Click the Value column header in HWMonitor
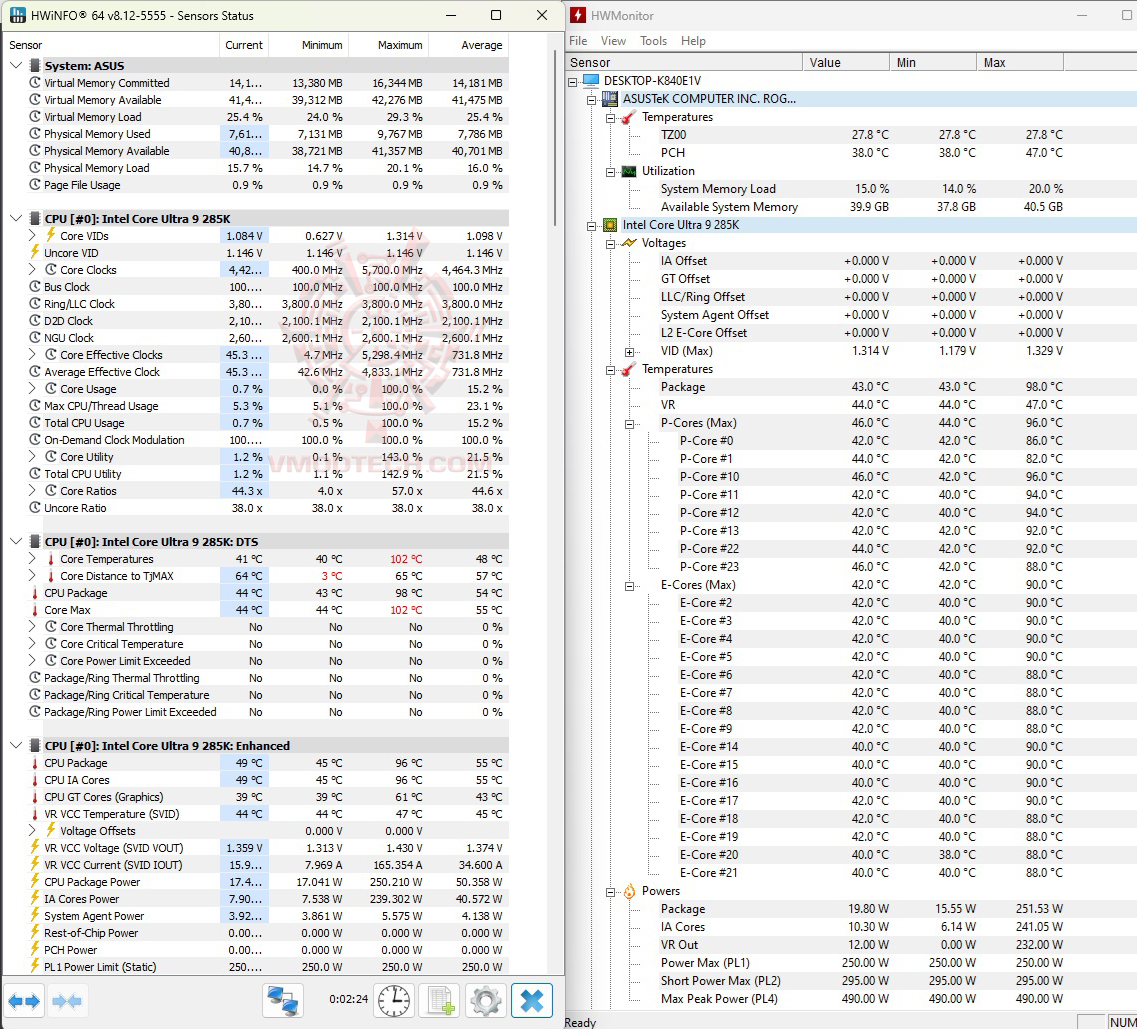The image size is (1137, 1029). coord(846,62)
